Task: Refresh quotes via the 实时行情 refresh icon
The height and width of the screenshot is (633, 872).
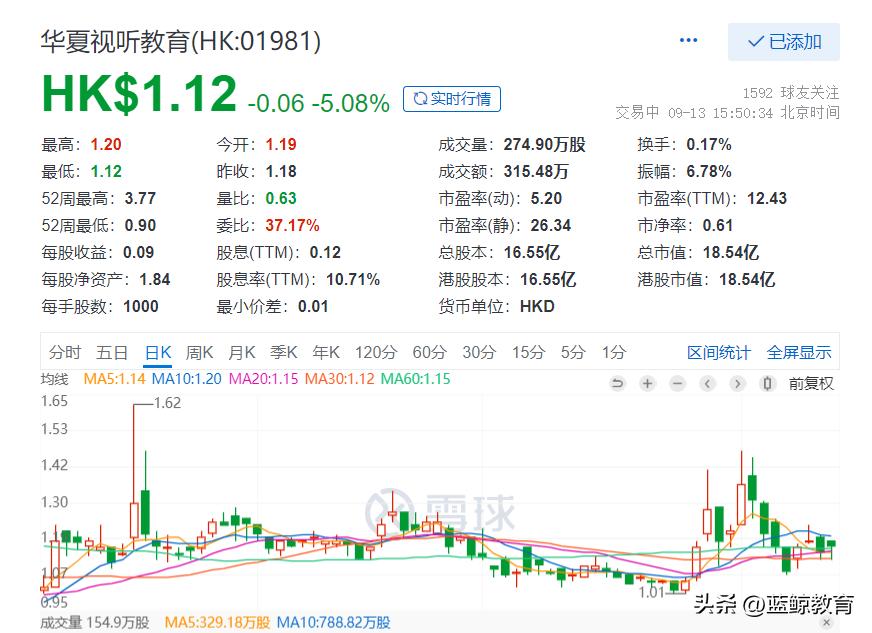Action: coord(418,98)
